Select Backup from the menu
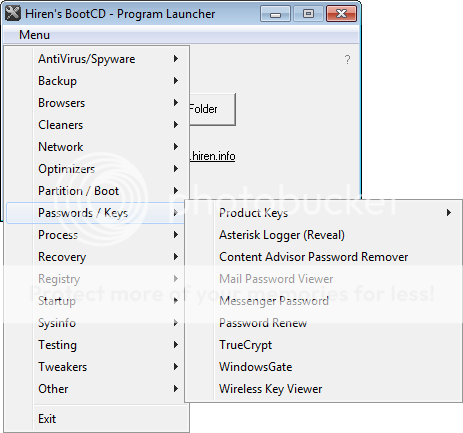Viewport: 463px width, 433px height. click(97, 81)
